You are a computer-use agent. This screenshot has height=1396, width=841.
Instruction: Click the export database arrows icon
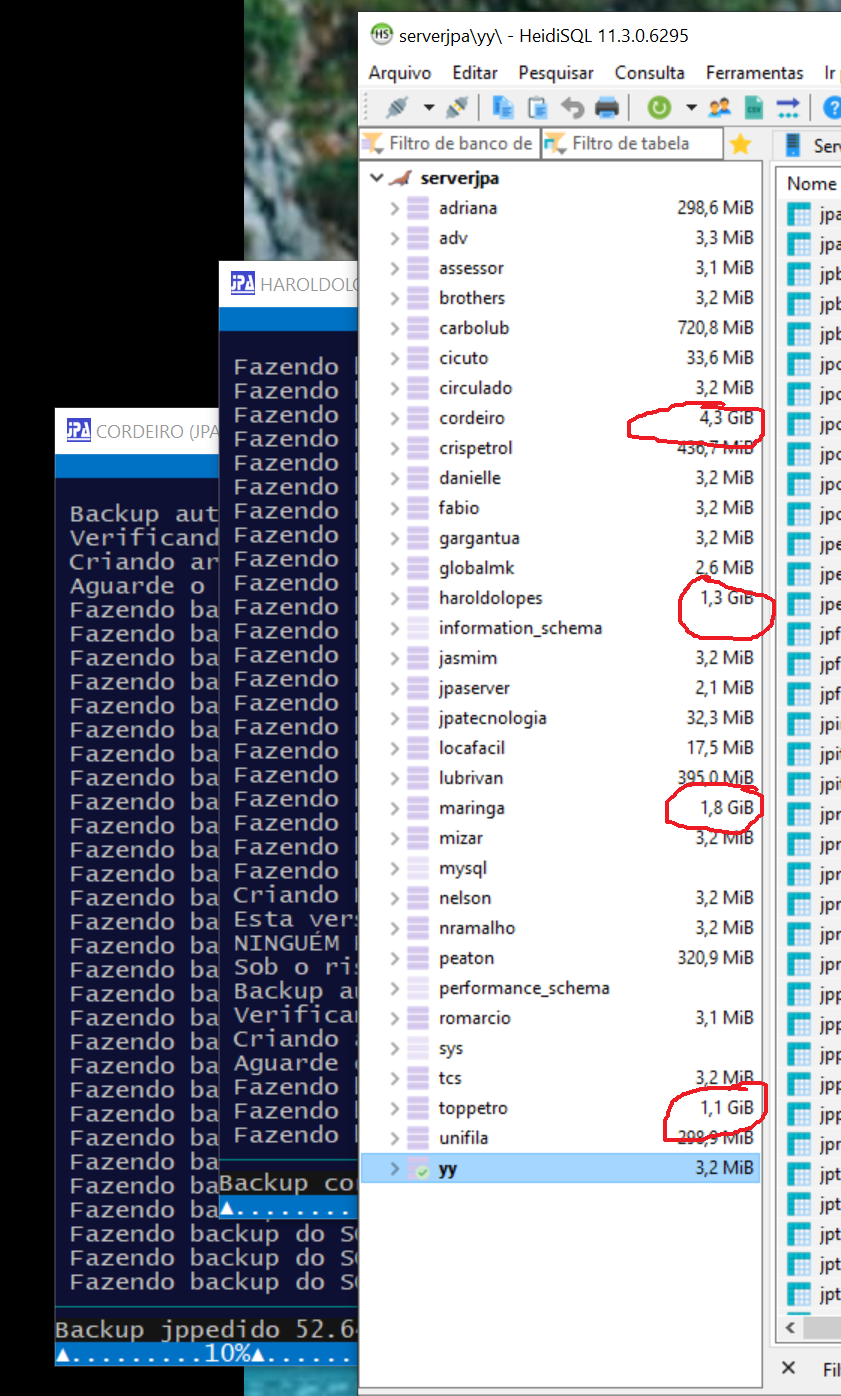point(788,107)
